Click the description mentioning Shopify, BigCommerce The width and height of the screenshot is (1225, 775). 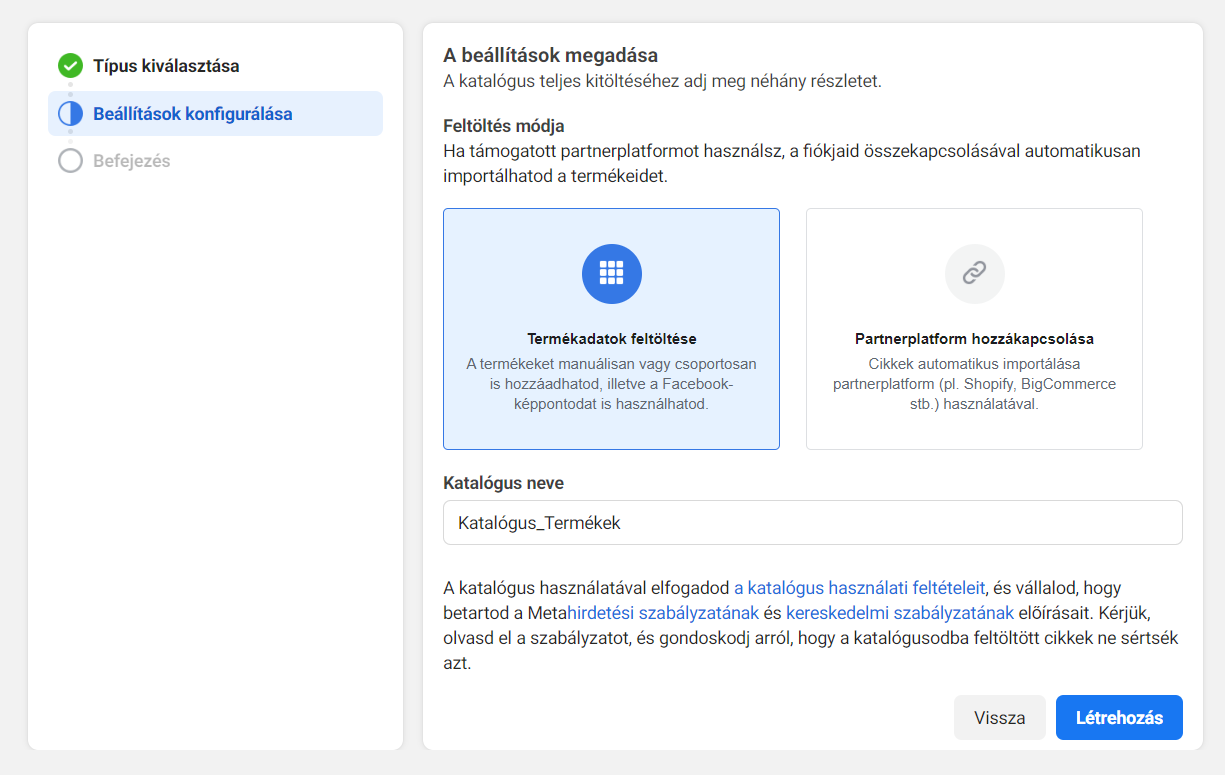pos(974,384)
